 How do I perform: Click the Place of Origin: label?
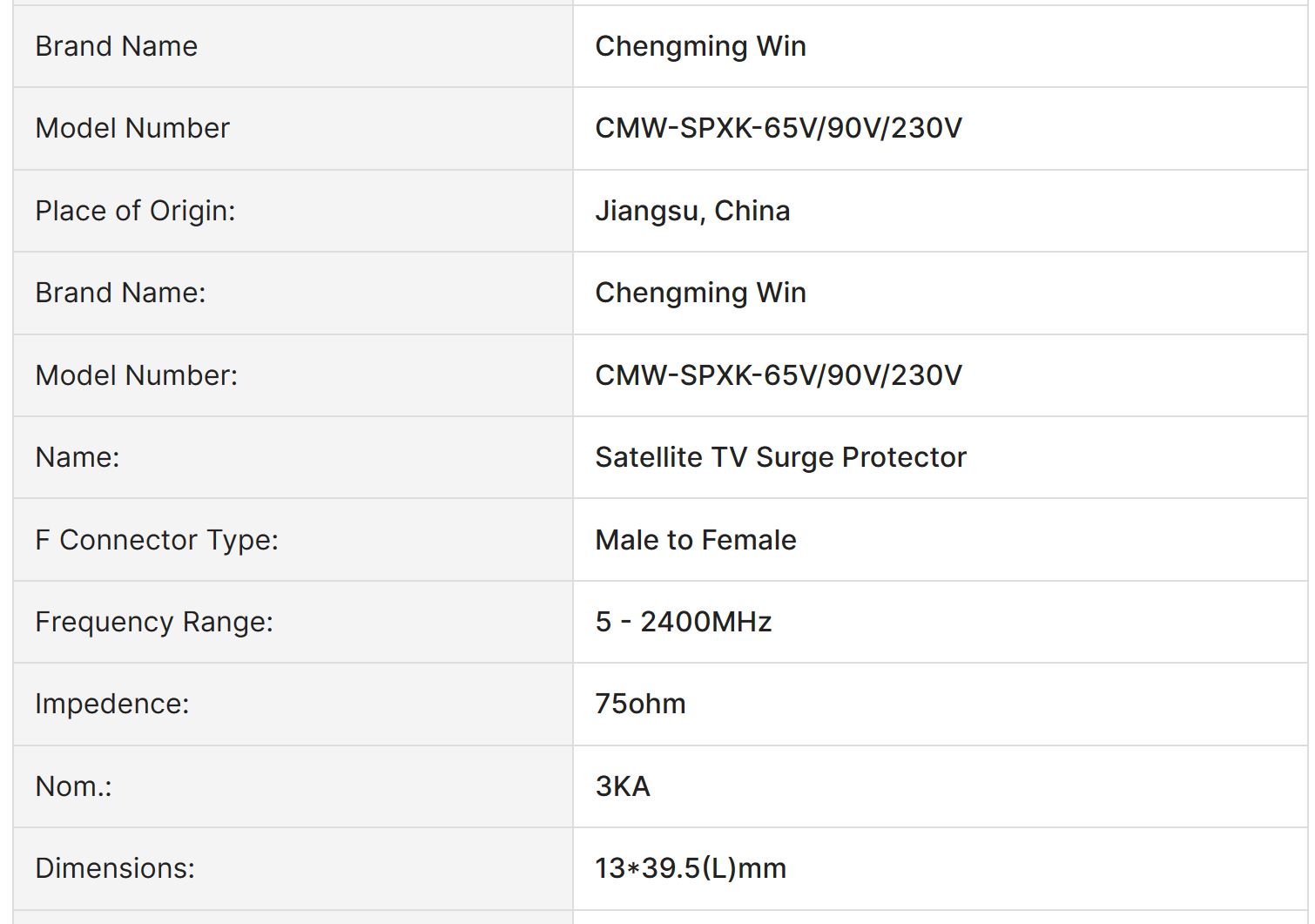pyautogui.click(x=135, y=211)
